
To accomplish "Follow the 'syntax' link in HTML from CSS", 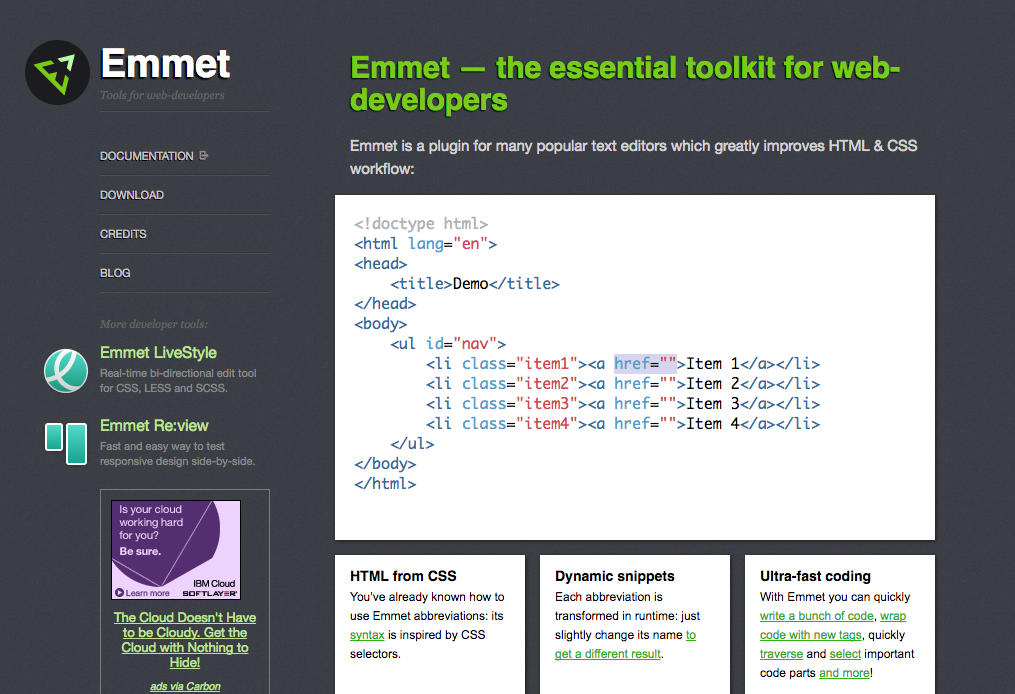I will coord(367,635).
